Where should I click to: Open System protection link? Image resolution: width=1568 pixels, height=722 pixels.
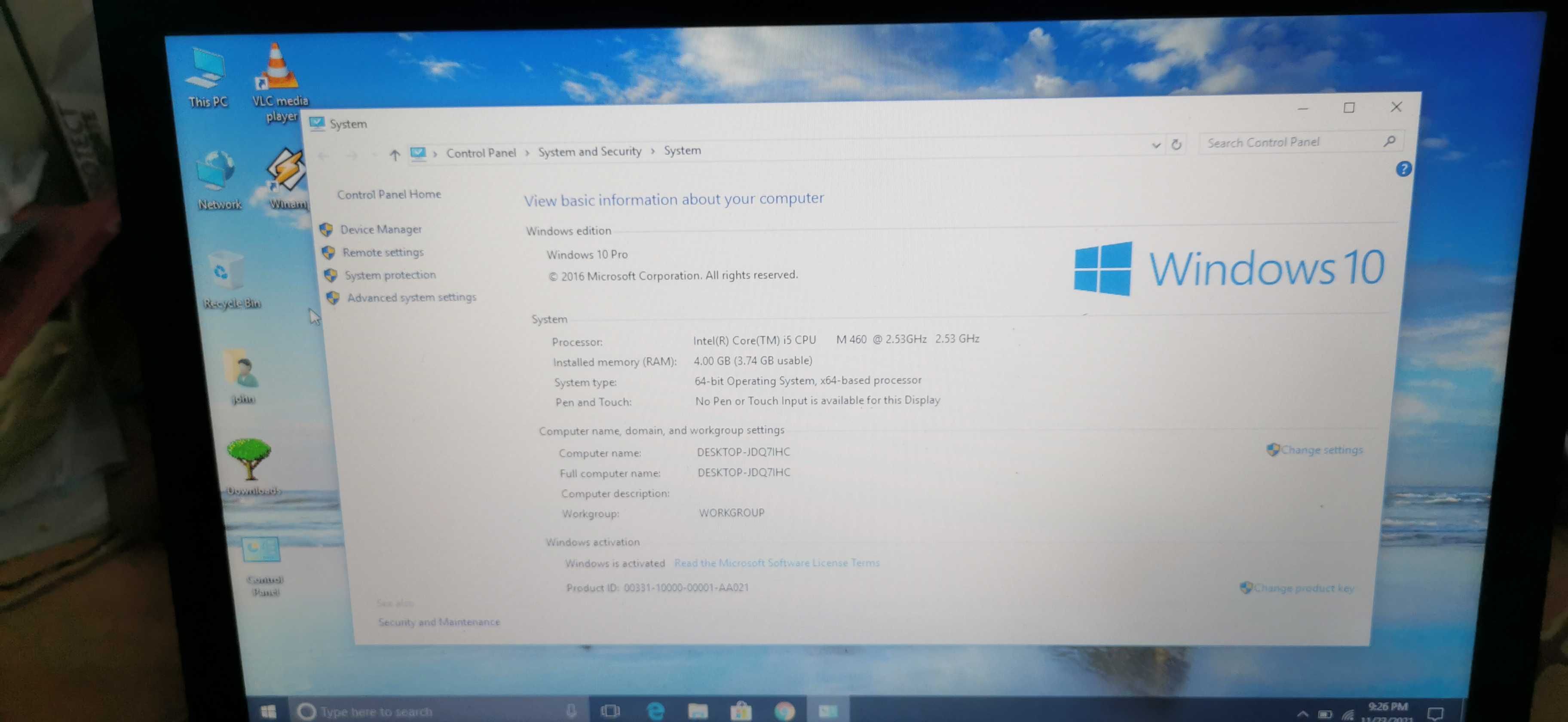pyautogui.click(x=390, y=275)
